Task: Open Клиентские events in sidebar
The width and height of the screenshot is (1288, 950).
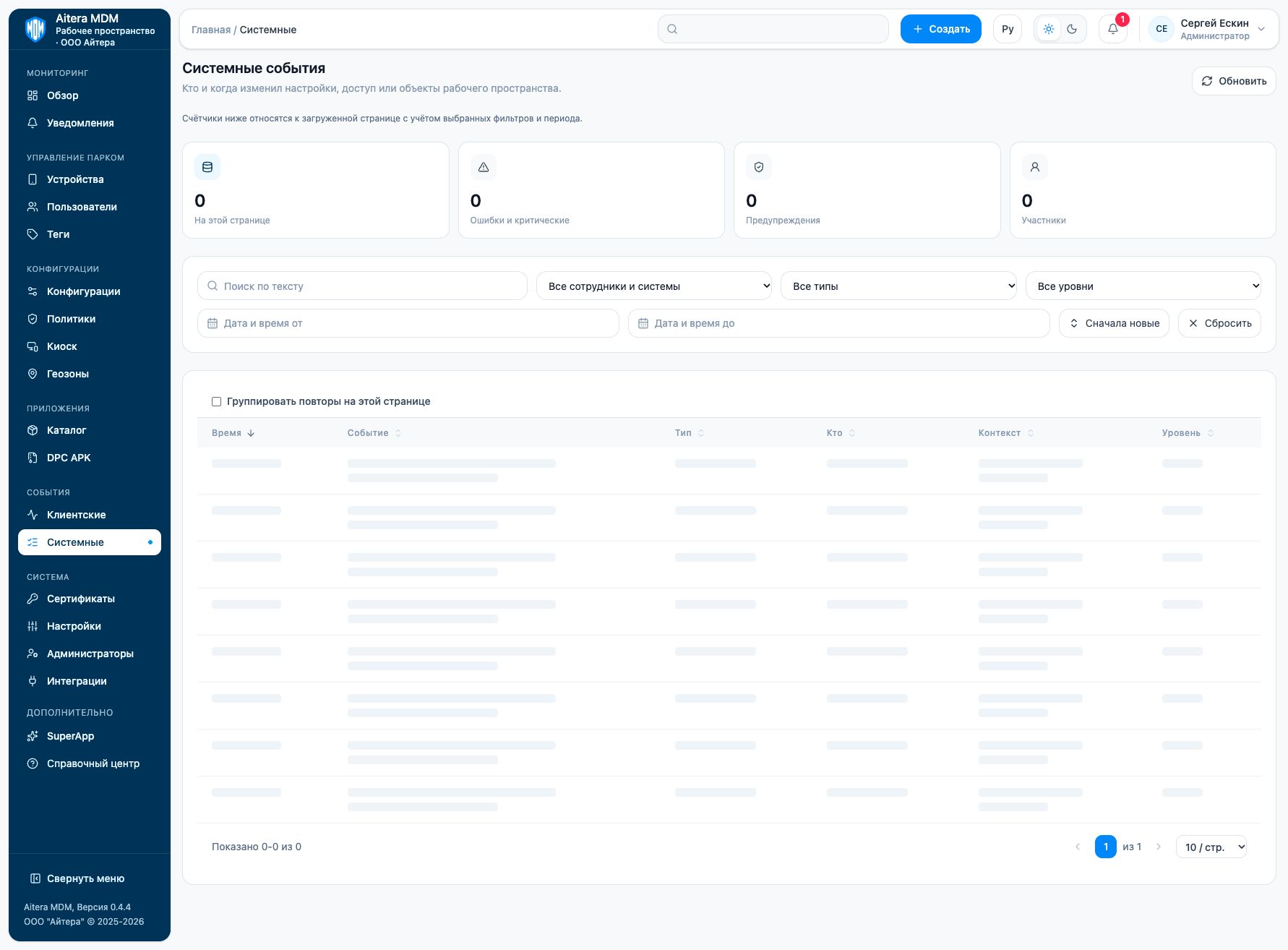Action: click(x=90, y=515)
